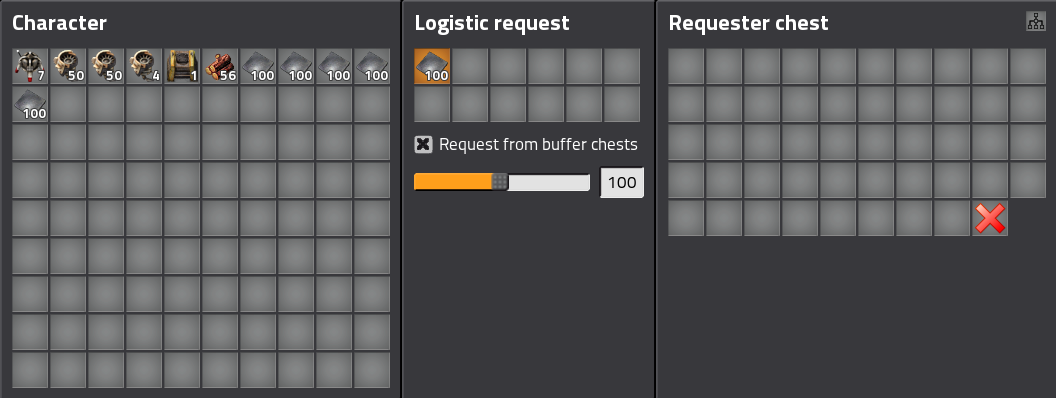1056x398 pixels.
Task: Click the iron plate logistic request slot
Action: [432, 66]
